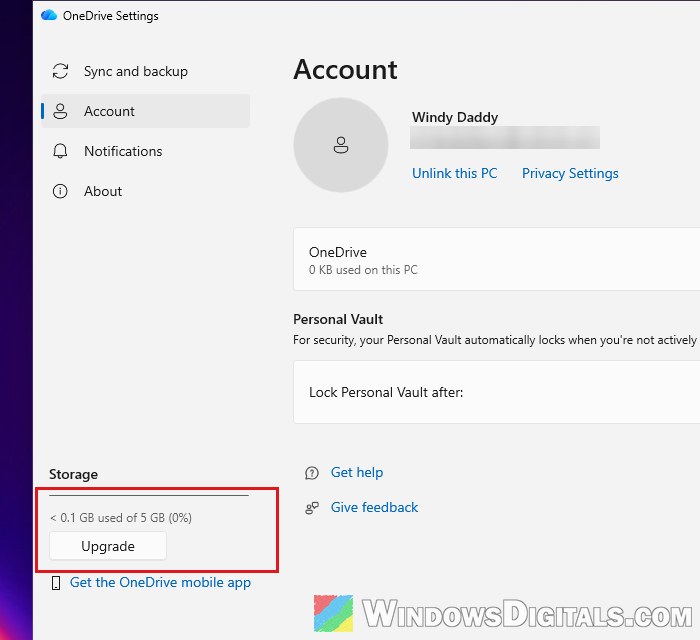Viewport: 700px width, 640px height.
Task: Click the Sync and backup arrows icon
Action: click(60, 71)
